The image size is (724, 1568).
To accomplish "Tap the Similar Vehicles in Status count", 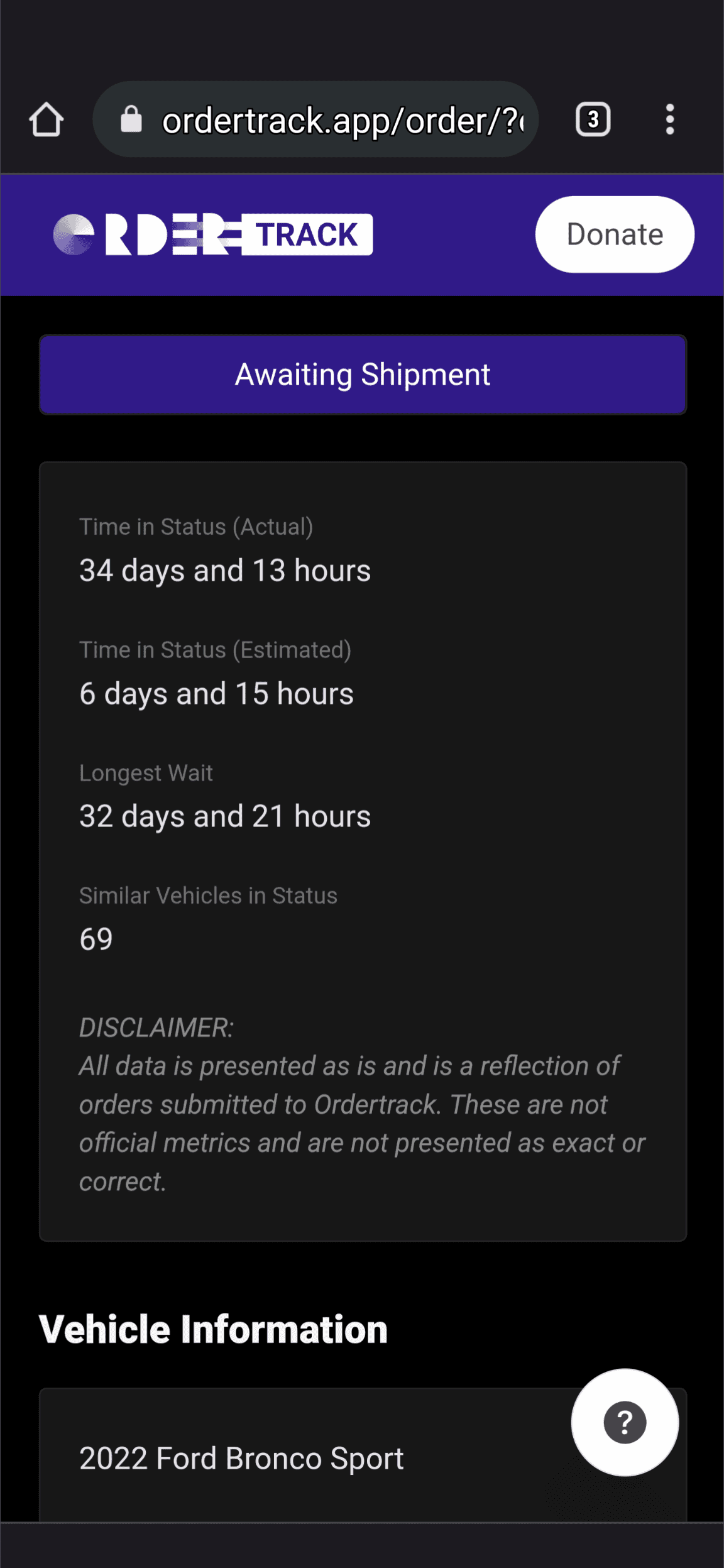I will click(96, 940).
